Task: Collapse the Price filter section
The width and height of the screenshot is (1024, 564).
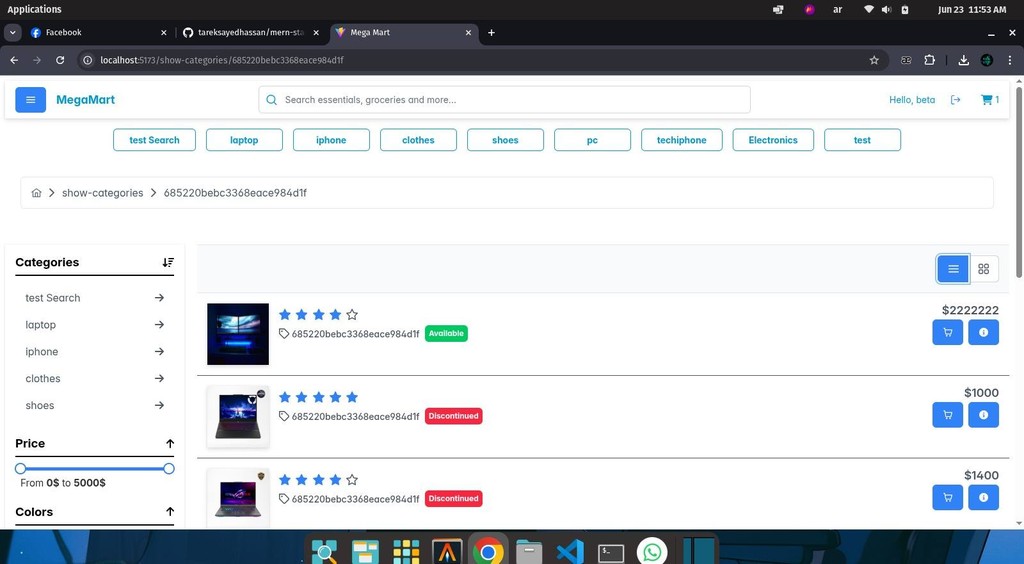Action: (x=170, y=444)
